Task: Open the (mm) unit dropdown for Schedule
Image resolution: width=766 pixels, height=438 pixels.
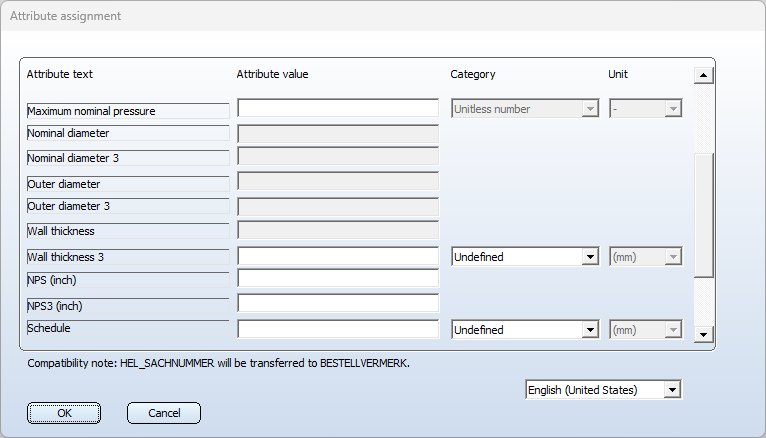Action: [x=645, y=330]
